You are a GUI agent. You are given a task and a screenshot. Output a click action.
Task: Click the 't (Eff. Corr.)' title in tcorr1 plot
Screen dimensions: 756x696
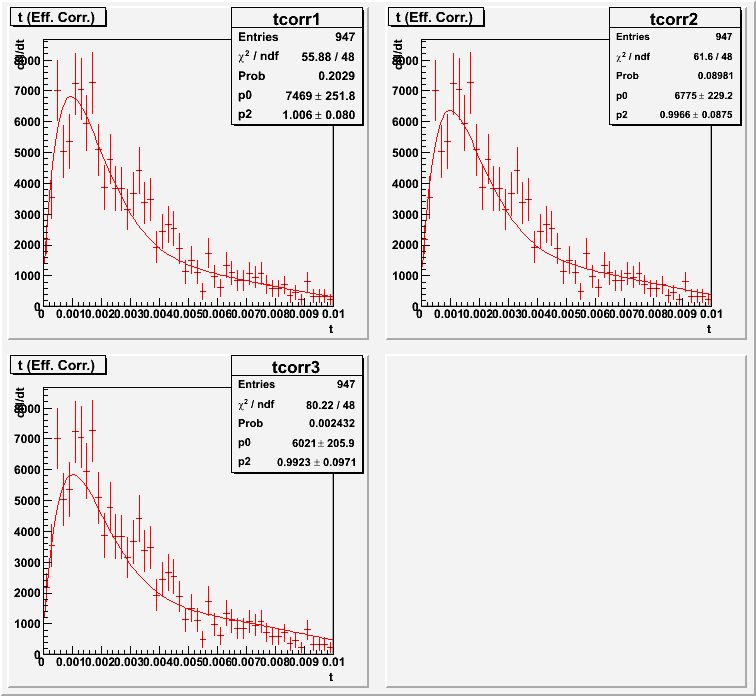click(x=58, y=16)
